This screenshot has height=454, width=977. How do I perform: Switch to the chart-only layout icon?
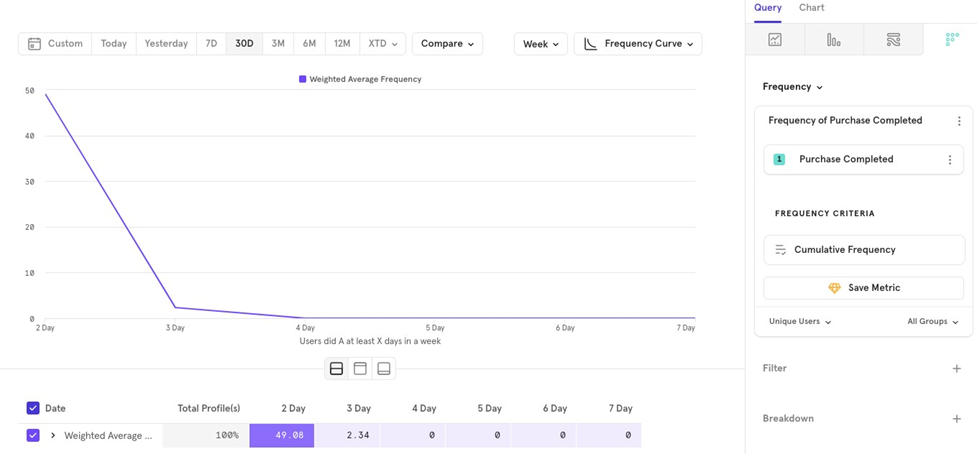pos(360,369)
